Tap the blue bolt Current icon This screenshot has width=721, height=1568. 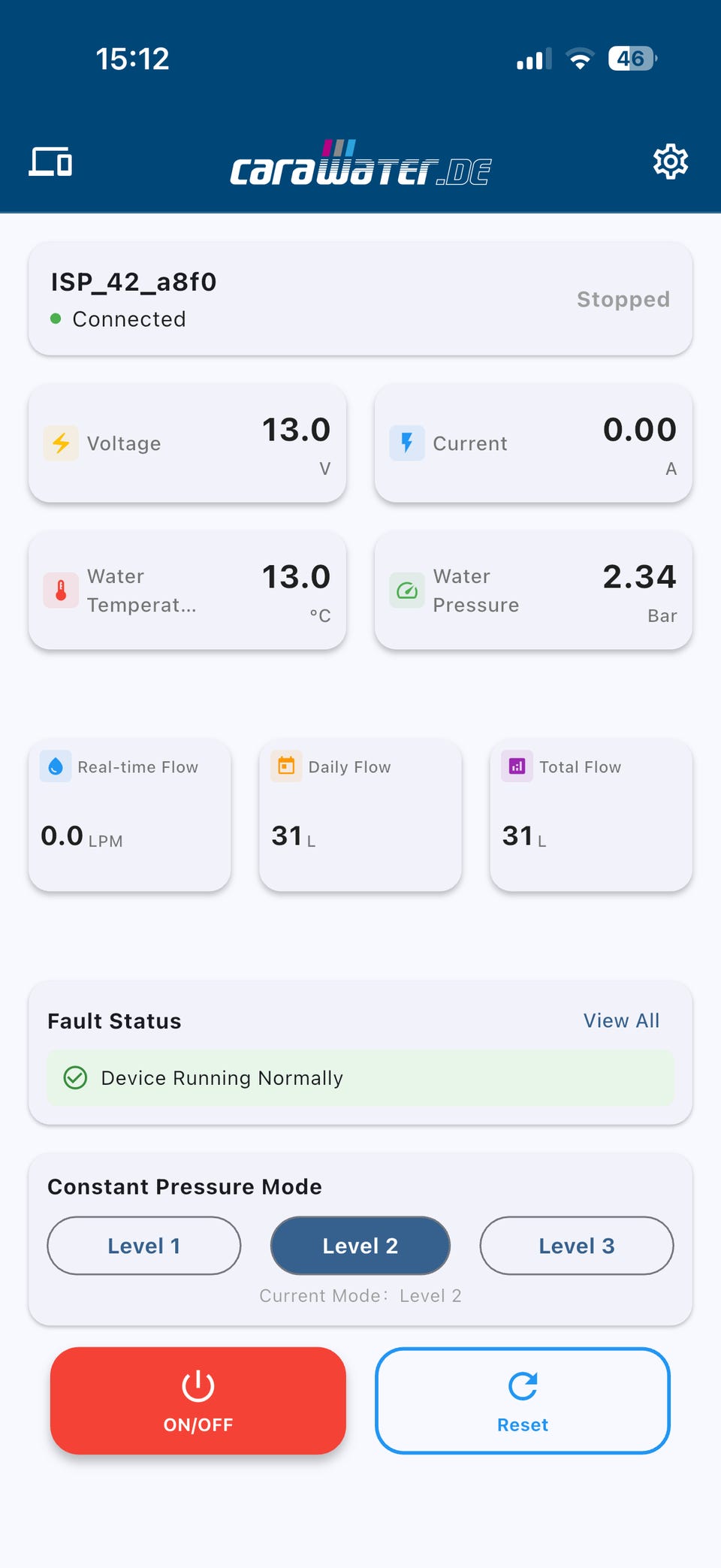pyautogui.click(x=407, y=443)
